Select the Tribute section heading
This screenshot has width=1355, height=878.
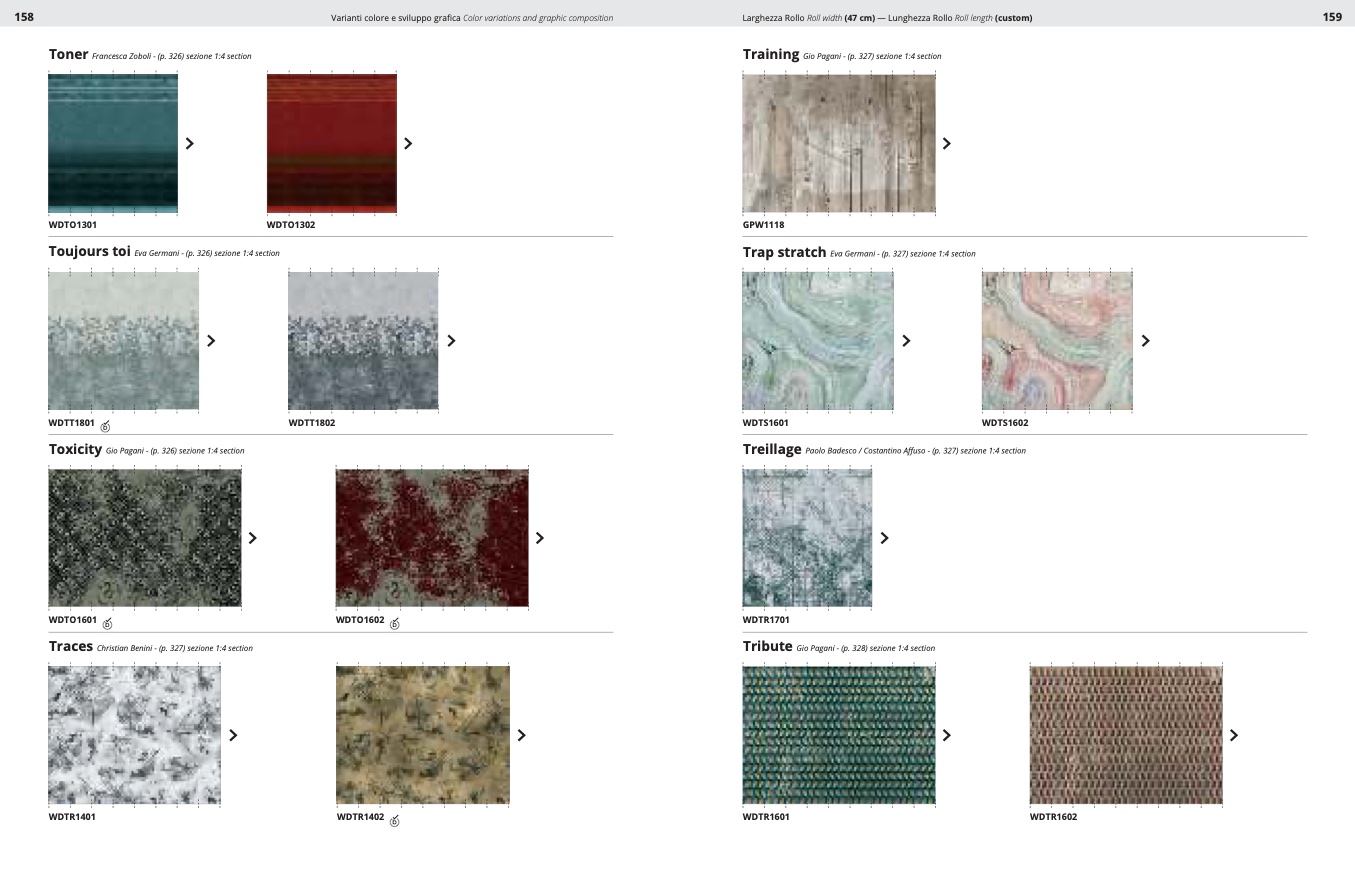(767, 646)
